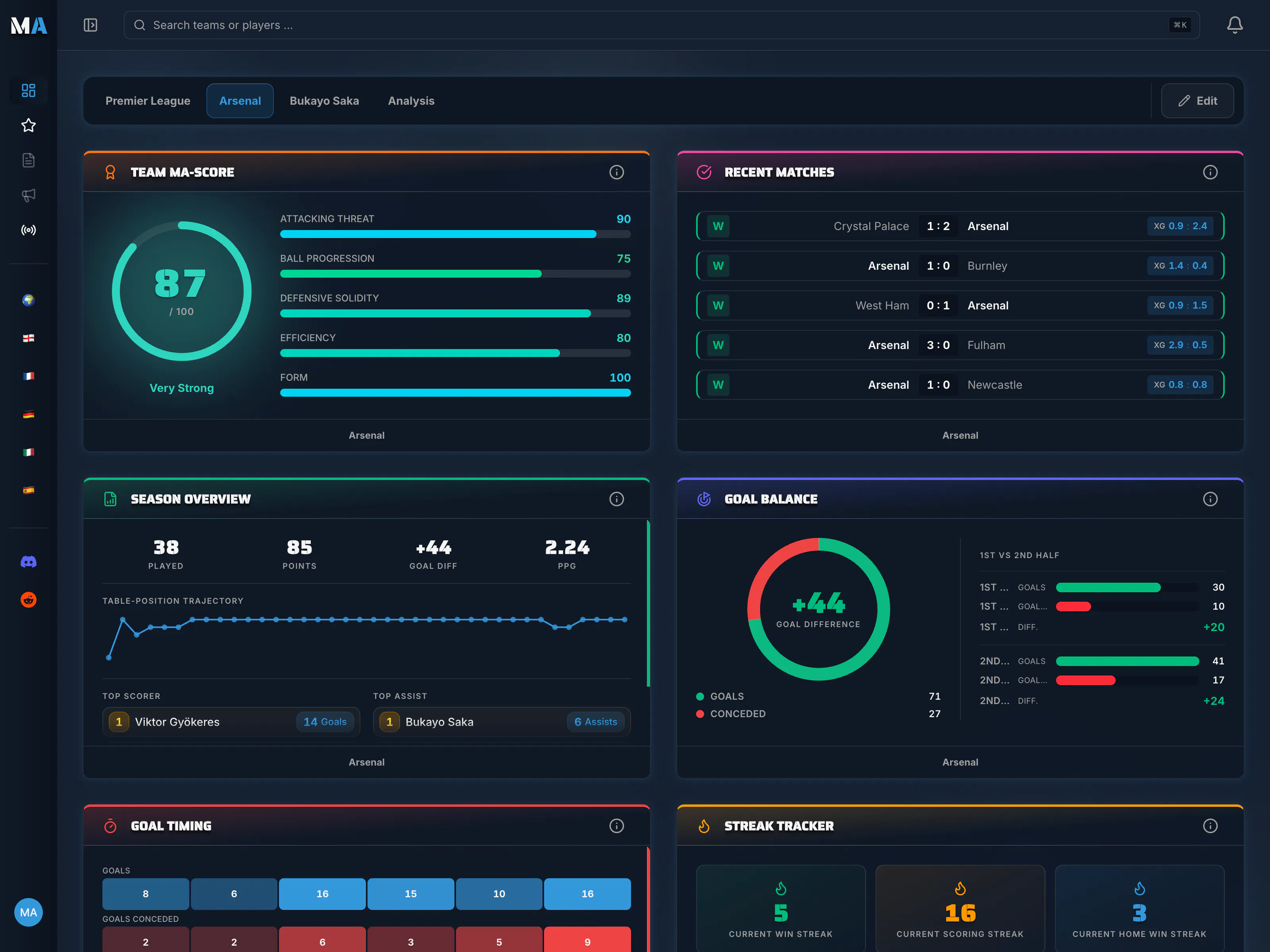Show info for Team MA-Score card
The height and width of the screenshot is (952, 1270).
[x=617, y=172]
